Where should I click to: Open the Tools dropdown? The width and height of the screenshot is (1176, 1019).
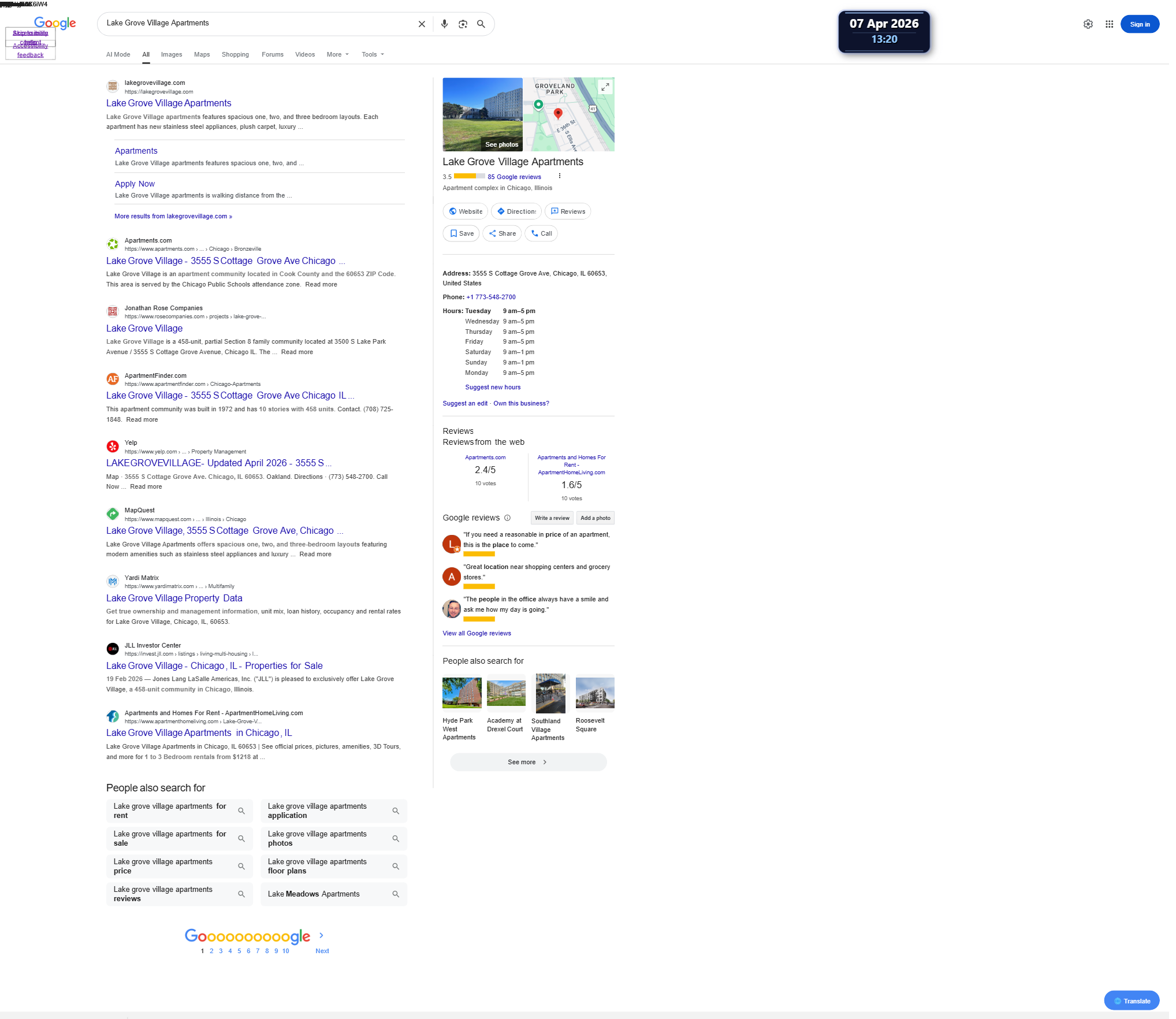pos(373,54)
